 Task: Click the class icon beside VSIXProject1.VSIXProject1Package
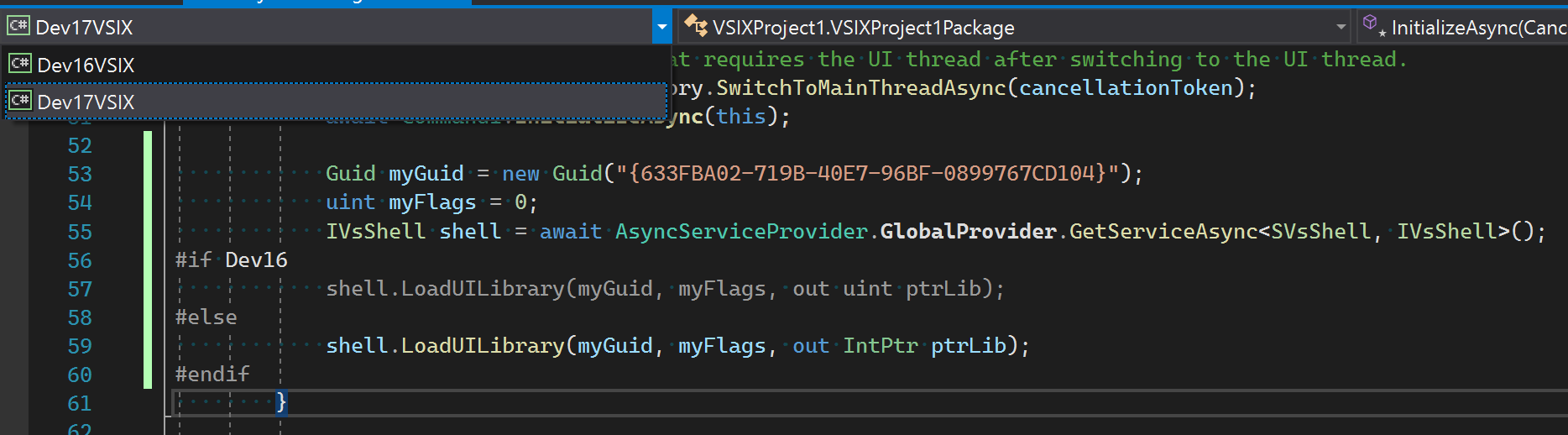point(696,27)
